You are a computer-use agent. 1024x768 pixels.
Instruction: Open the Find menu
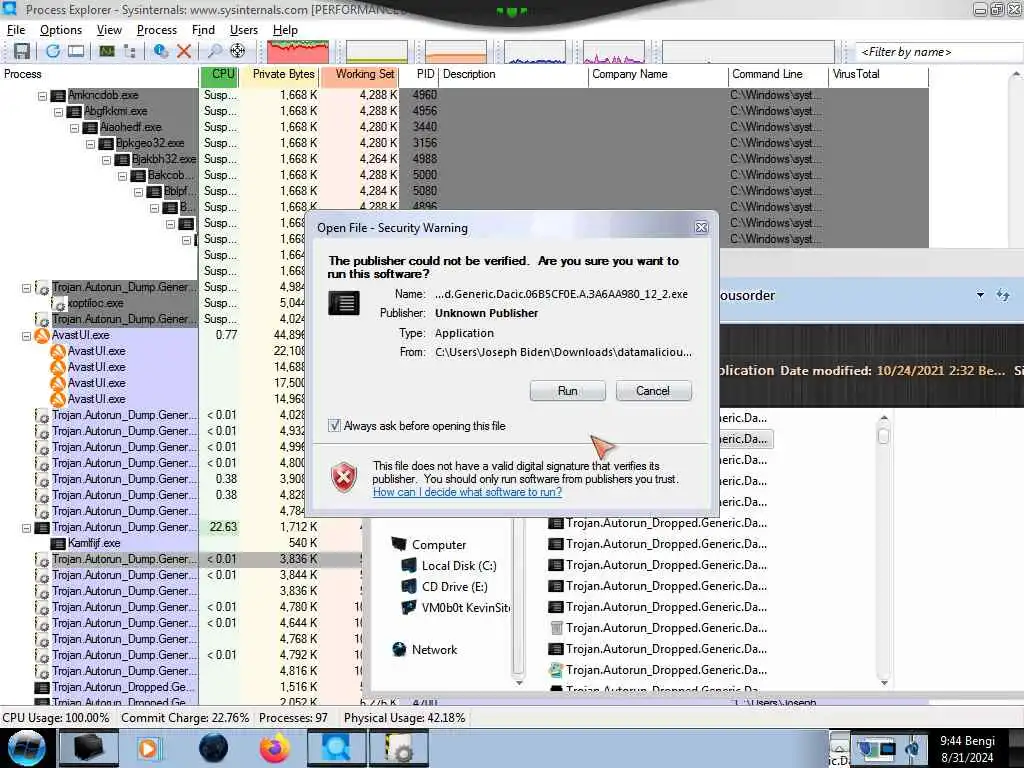click(203, 30)
